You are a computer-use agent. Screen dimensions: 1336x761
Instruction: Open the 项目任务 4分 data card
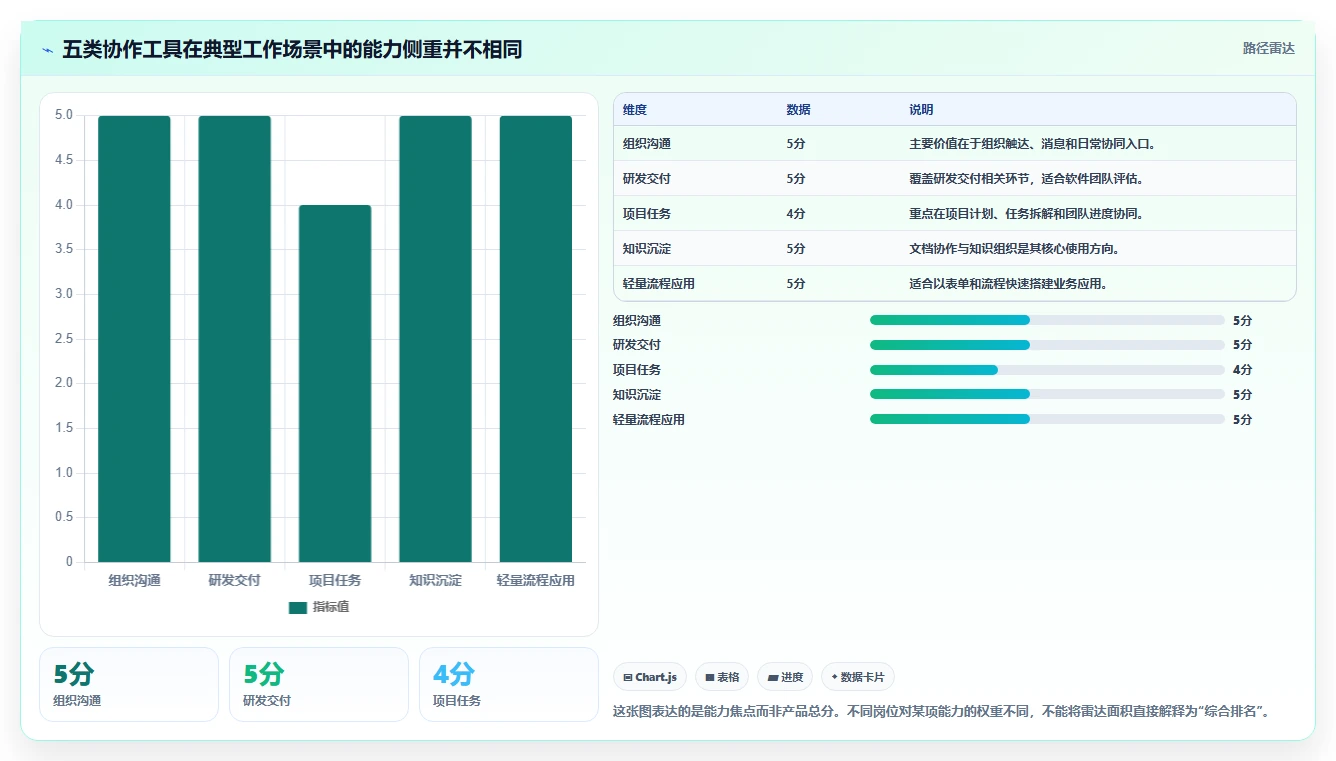pyautogui.click(x=509, y=684)
